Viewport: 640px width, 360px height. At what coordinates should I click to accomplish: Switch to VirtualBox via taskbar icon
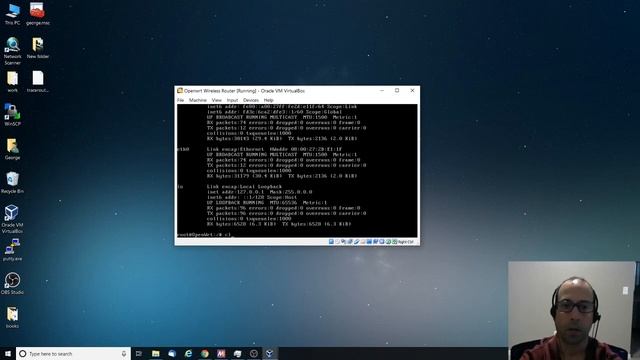tap(270, 353)
